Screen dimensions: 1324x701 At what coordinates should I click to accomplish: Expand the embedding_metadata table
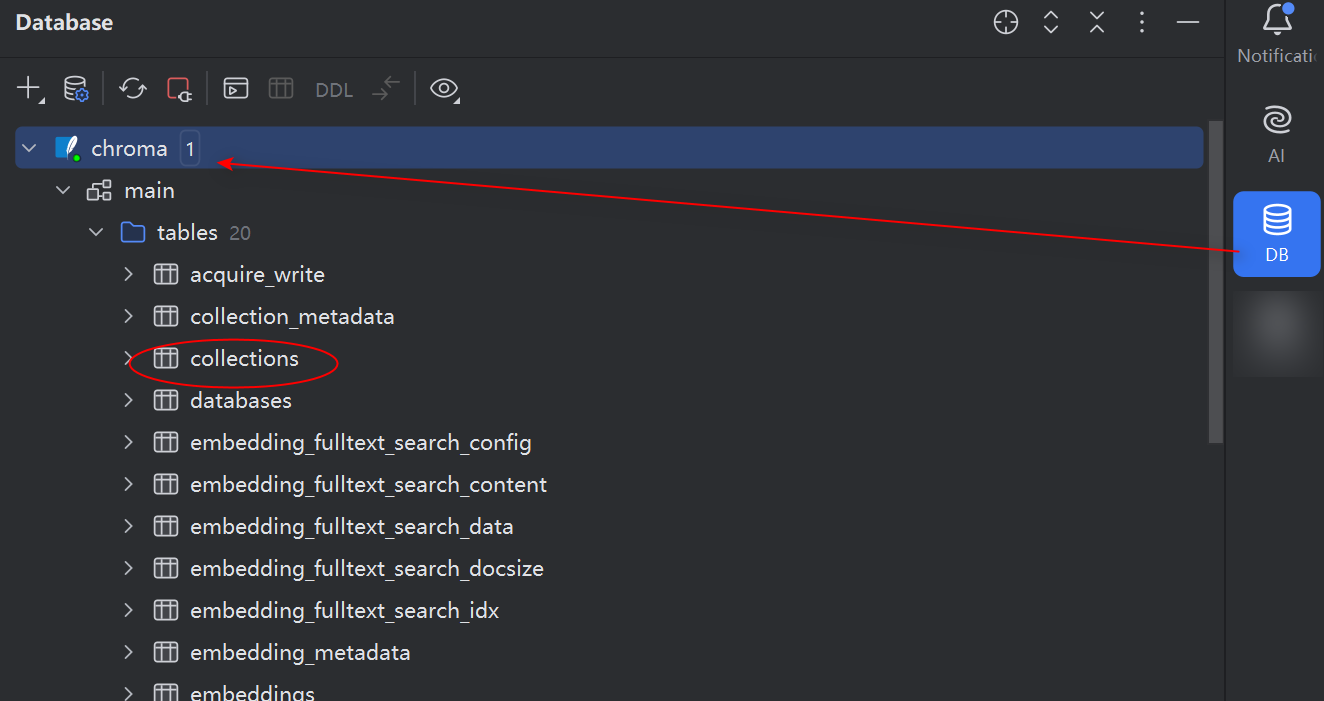click(128, 652)
